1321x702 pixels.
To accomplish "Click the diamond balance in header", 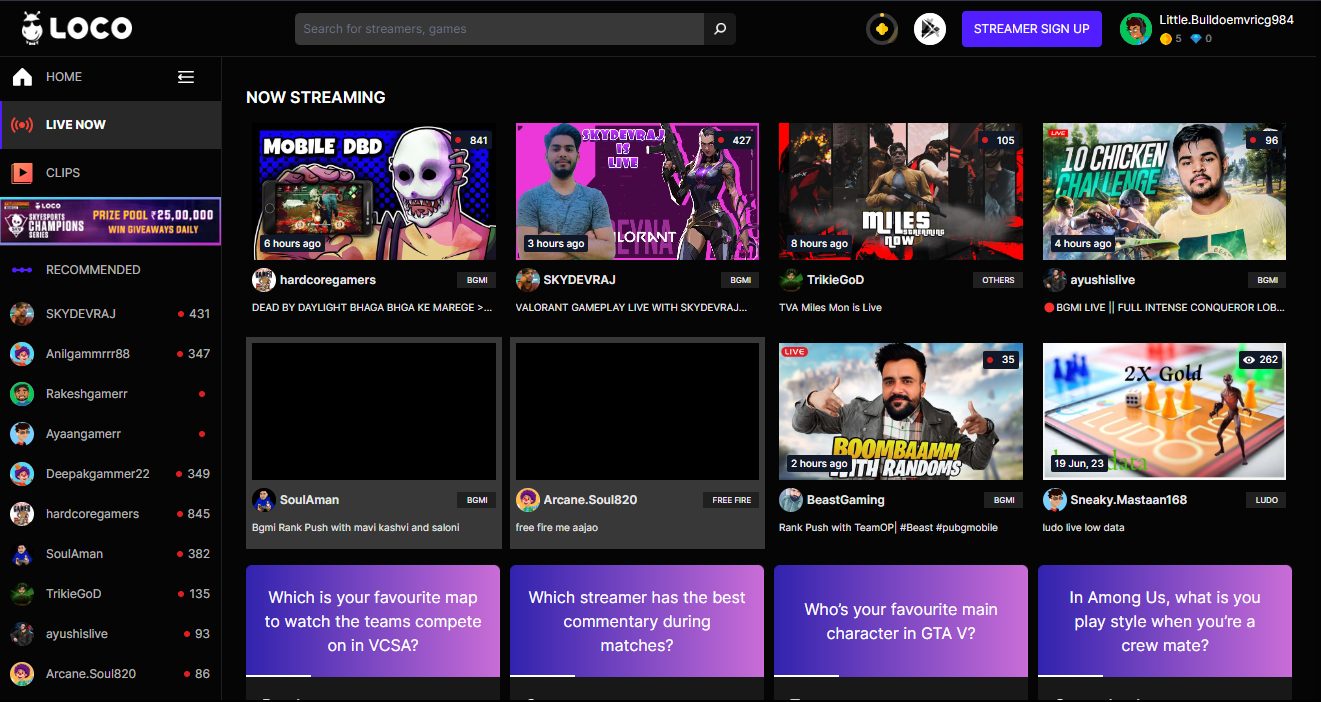I will 1201,39.
